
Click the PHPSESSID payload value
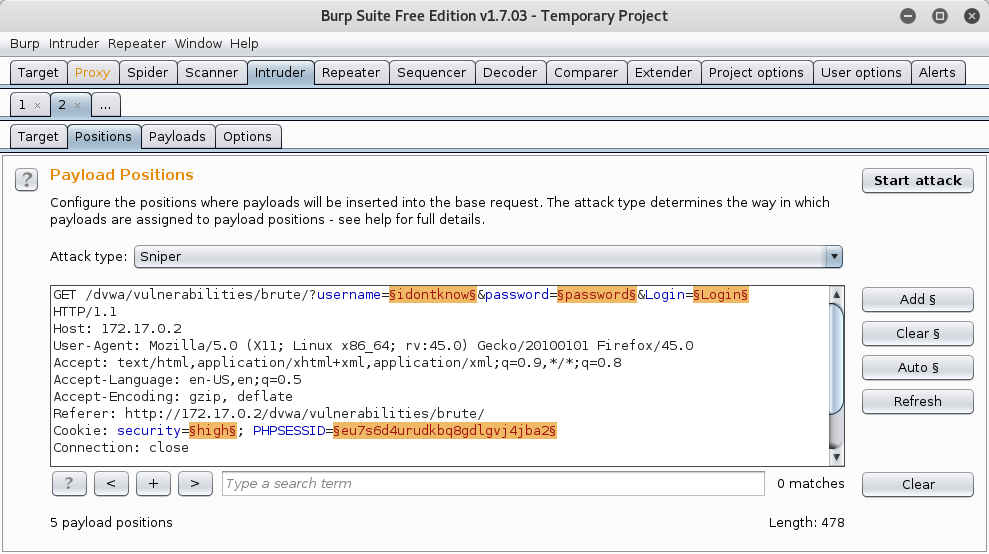tap(445, 430)
